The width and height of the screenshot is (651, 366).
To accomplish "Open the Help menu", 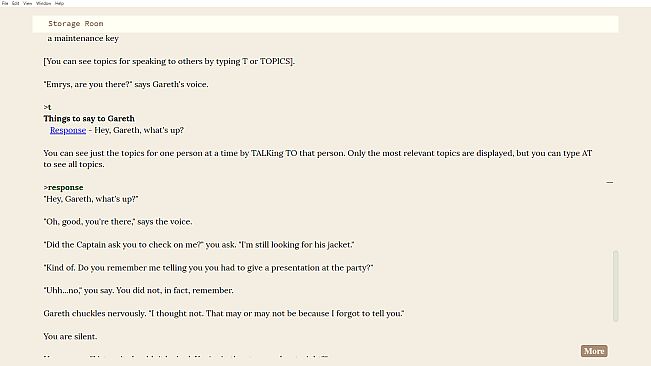I will [x=59, y=3].
